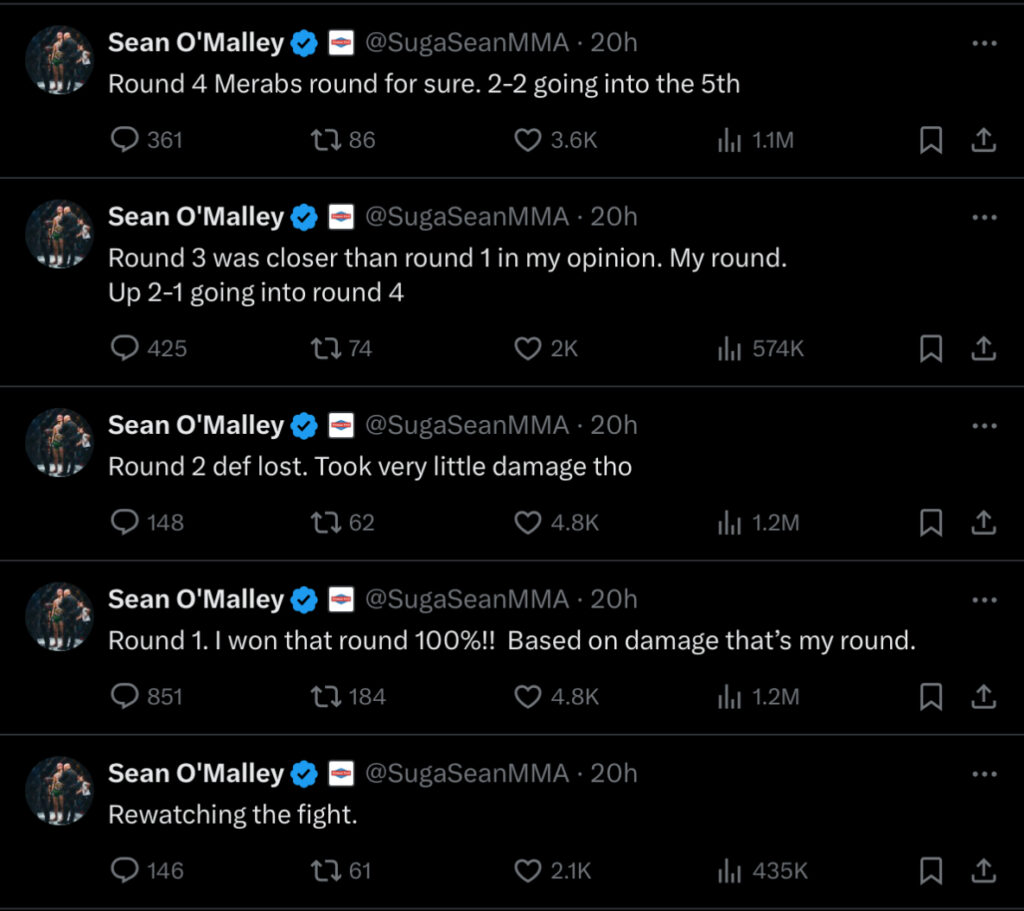
Task: Reply to the Round 1 tweet with 851 replies
Action: [146, 697]
